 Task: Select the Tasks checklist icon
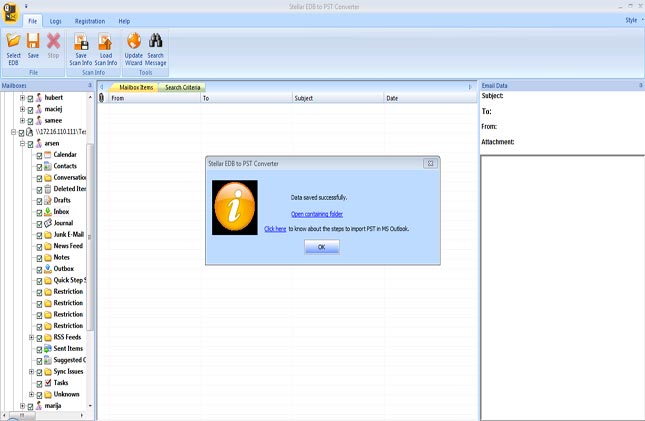click(48, 383)
